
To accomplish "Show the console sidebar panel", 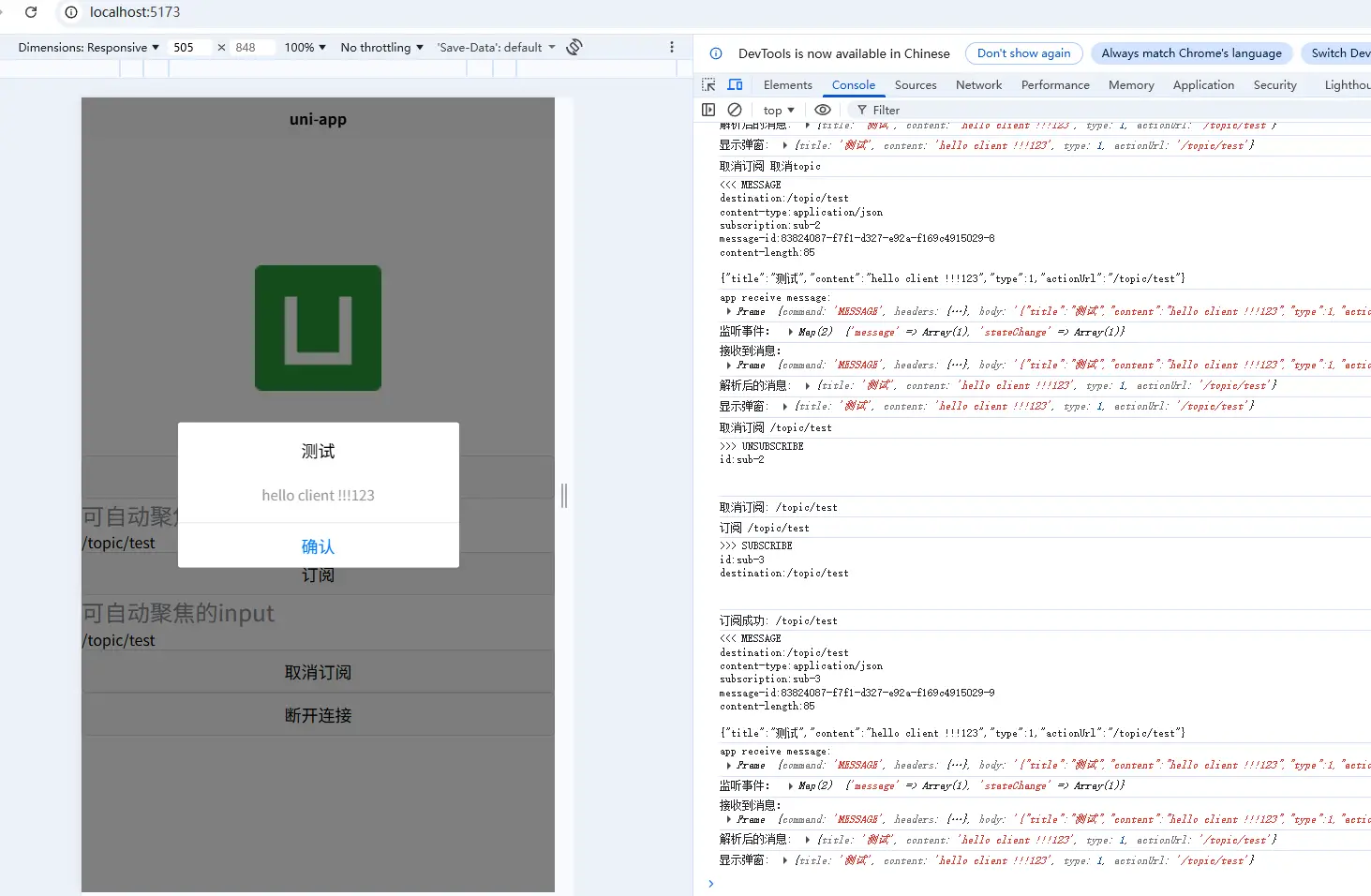I will tap(708, 110).
